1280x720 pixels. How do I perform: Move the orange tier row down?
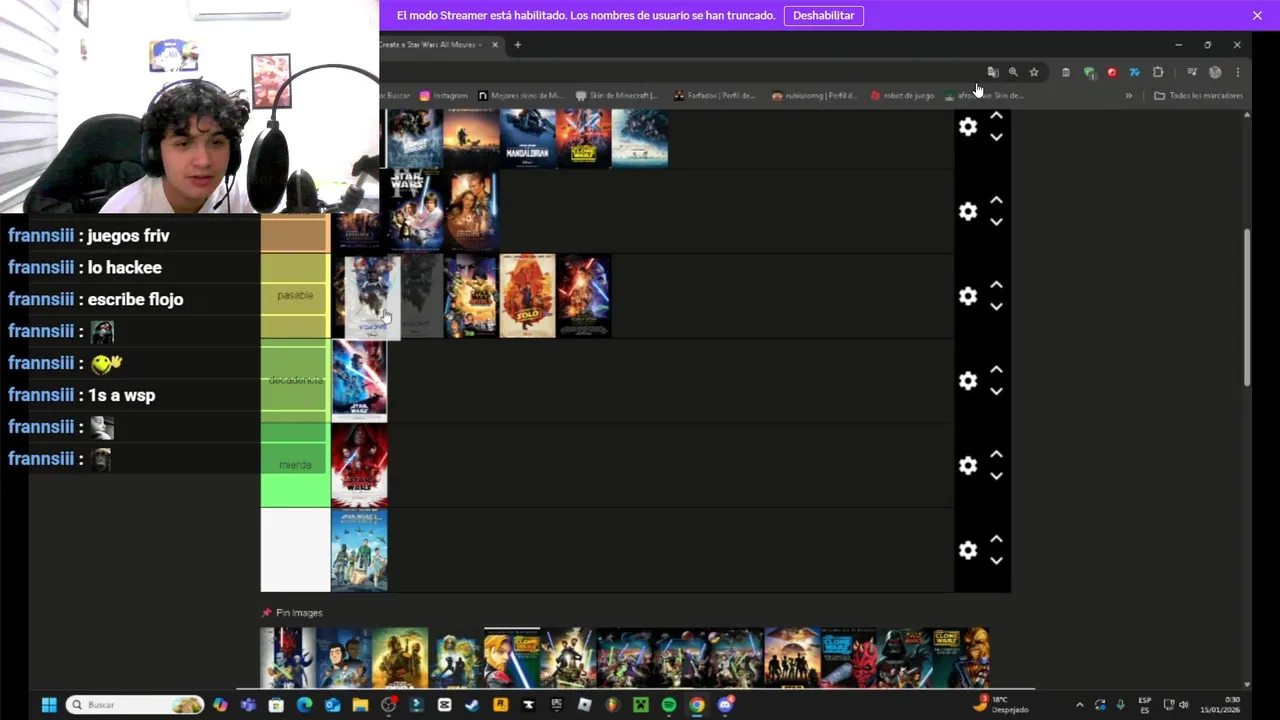point(996,222)
